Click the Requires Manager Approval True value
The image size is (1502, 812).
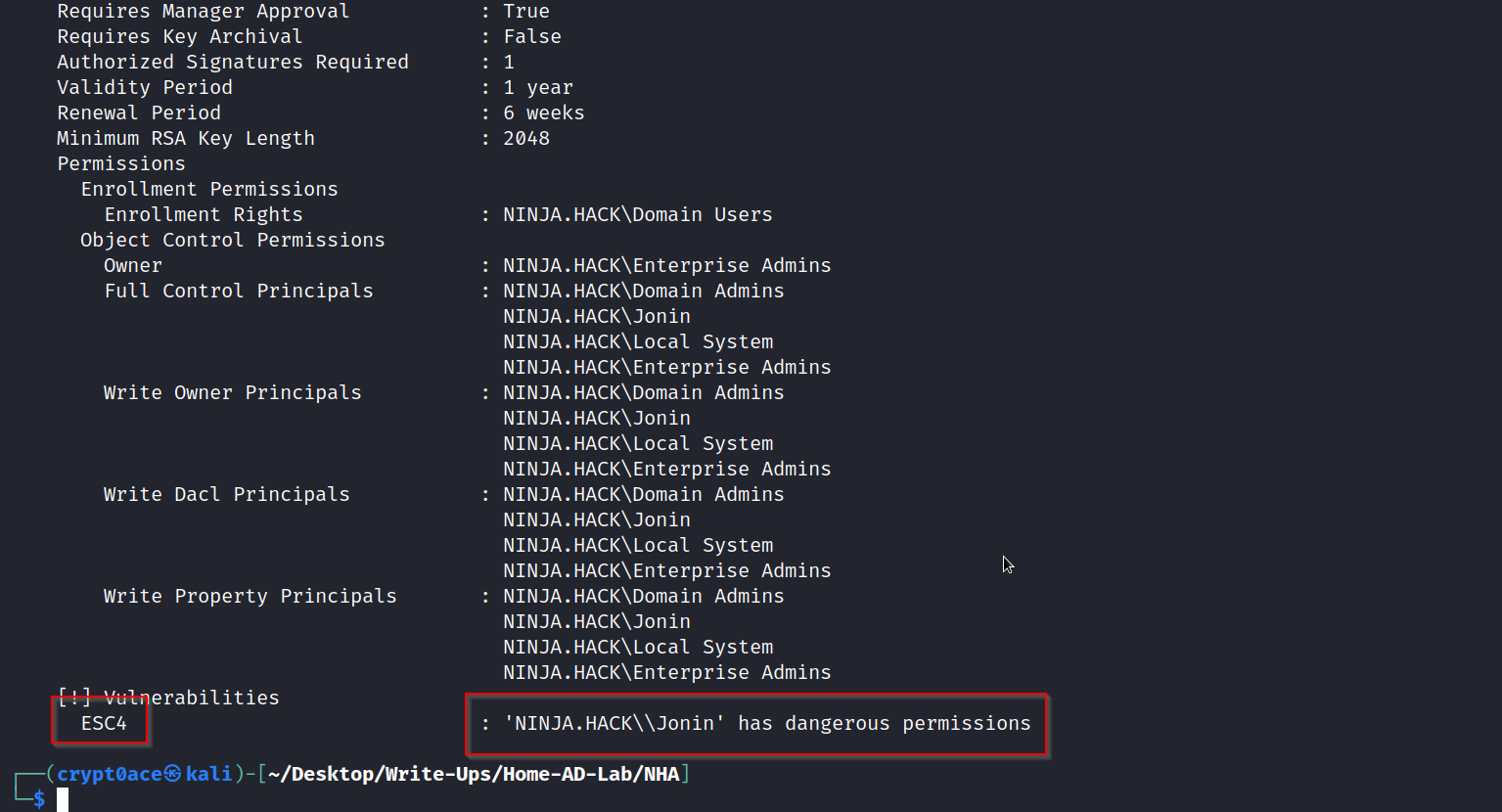coord(526,11)
